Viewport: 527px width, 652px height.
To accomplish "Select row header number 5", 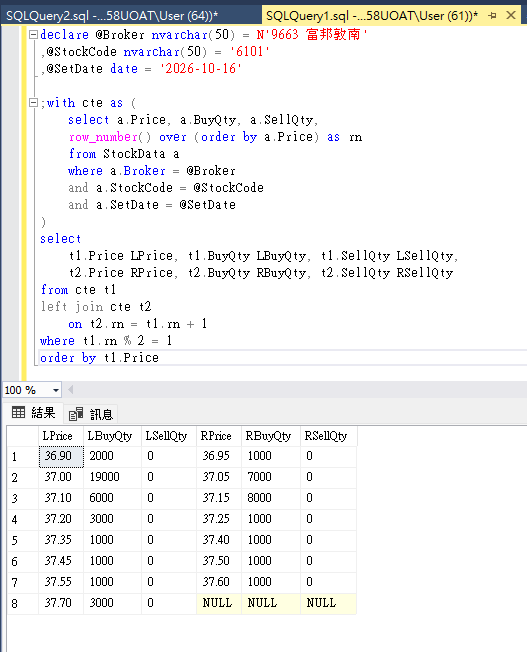I will coord(23,541).
